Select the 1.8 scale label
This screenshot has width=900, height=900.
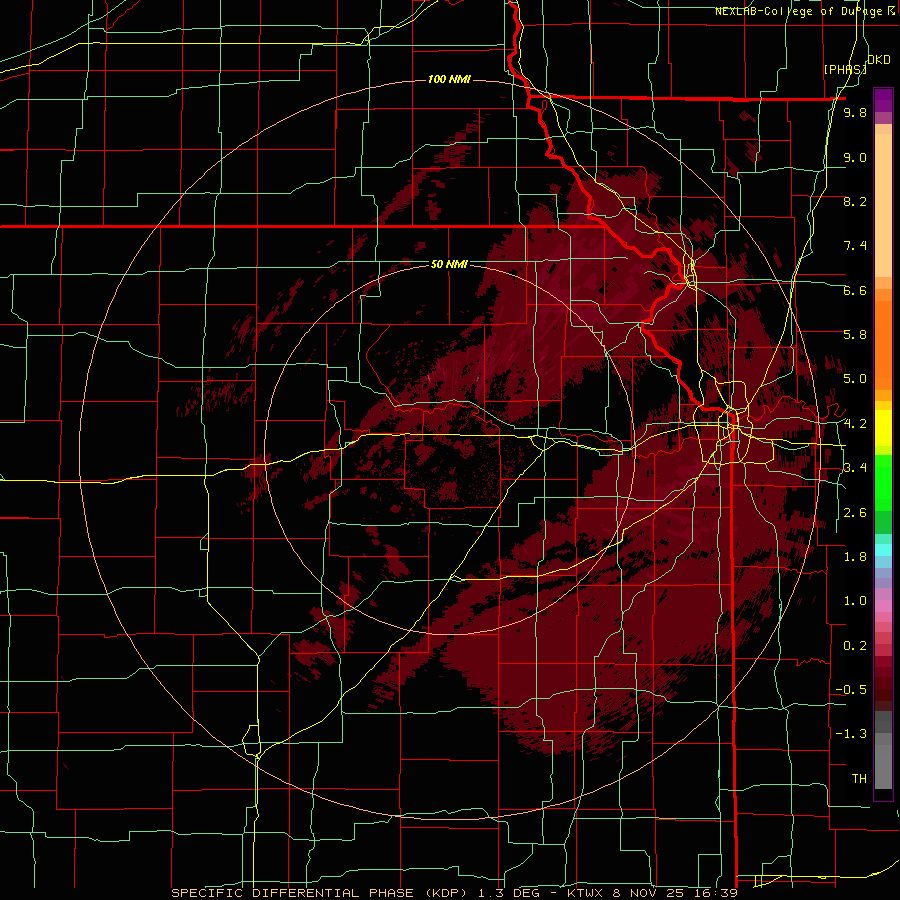(855, 557)
